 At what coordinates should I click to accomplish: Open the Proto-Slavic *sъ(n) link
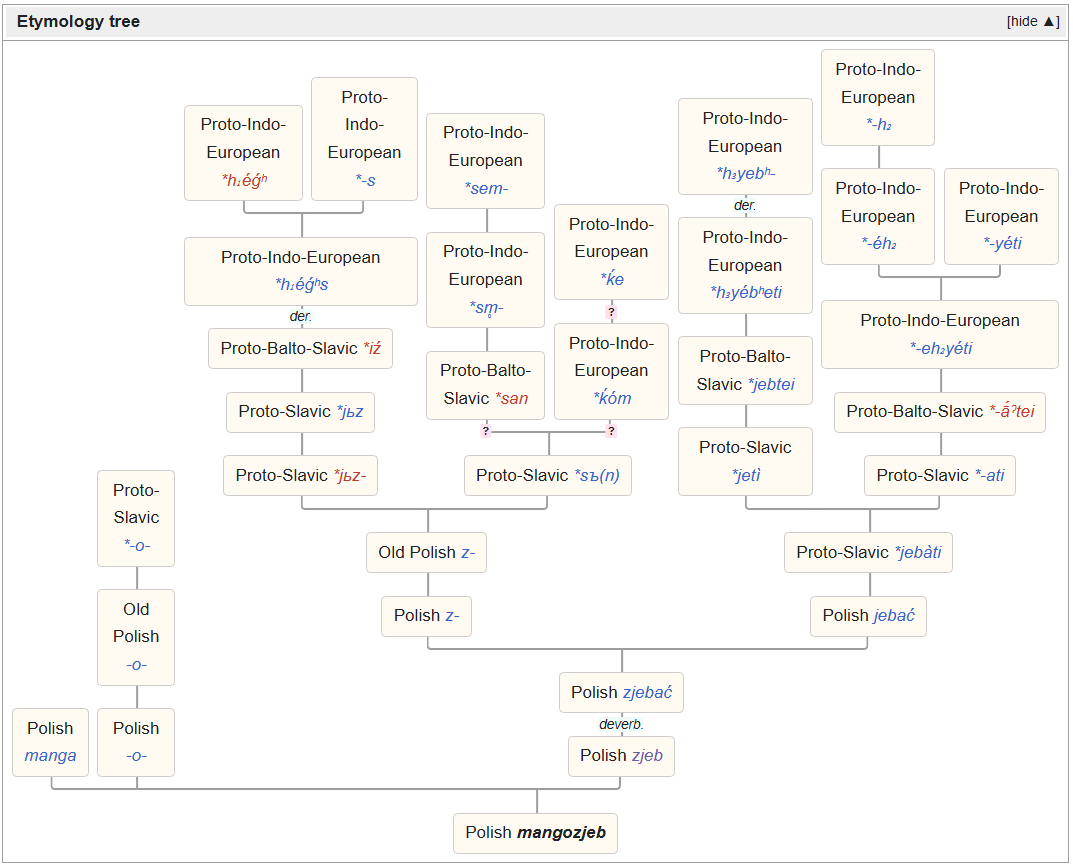(597, 475)
